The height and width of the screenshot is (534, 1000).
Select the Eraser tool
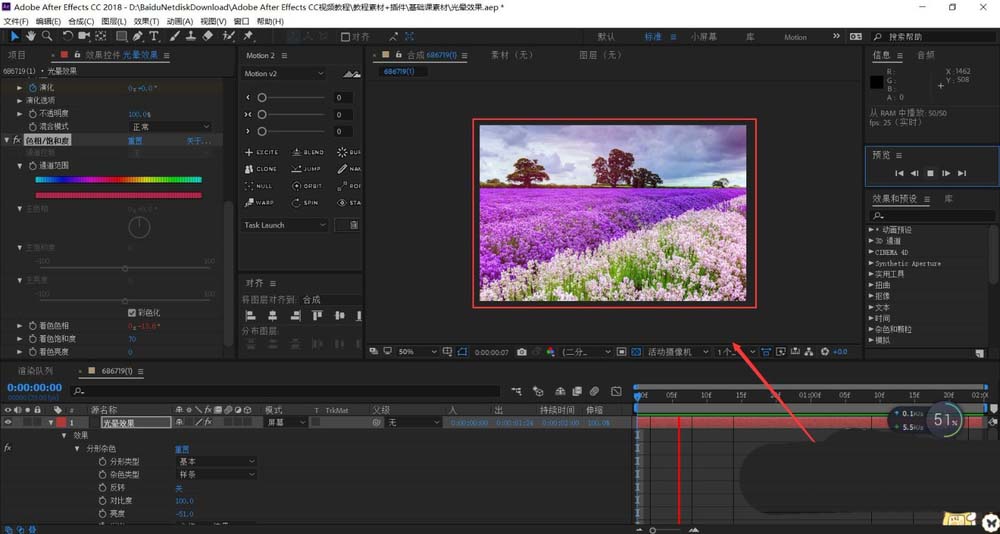coord(207,36)
